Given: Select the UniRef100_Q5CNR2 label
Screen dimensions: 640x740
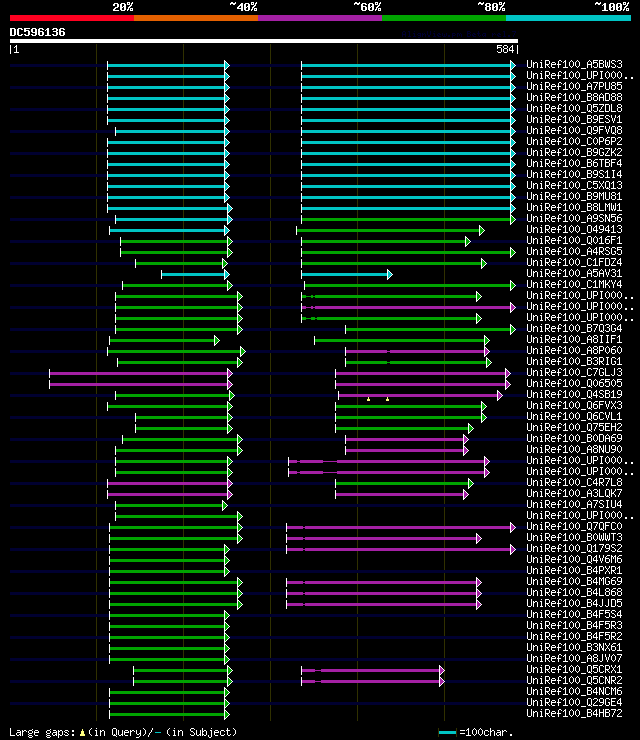Looking at the screenshot, I should (574, 681).
